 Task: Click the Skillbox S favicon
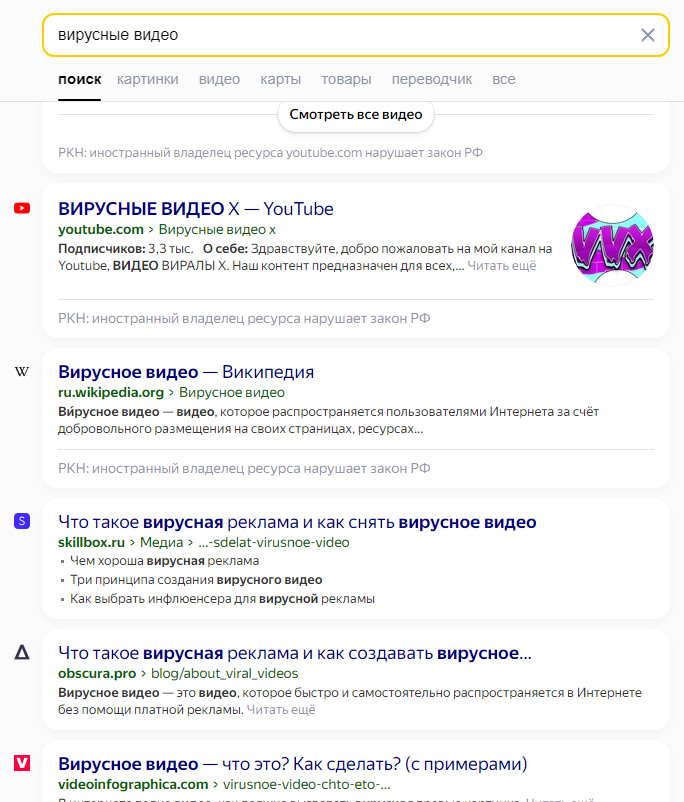[x=22, y=521]
